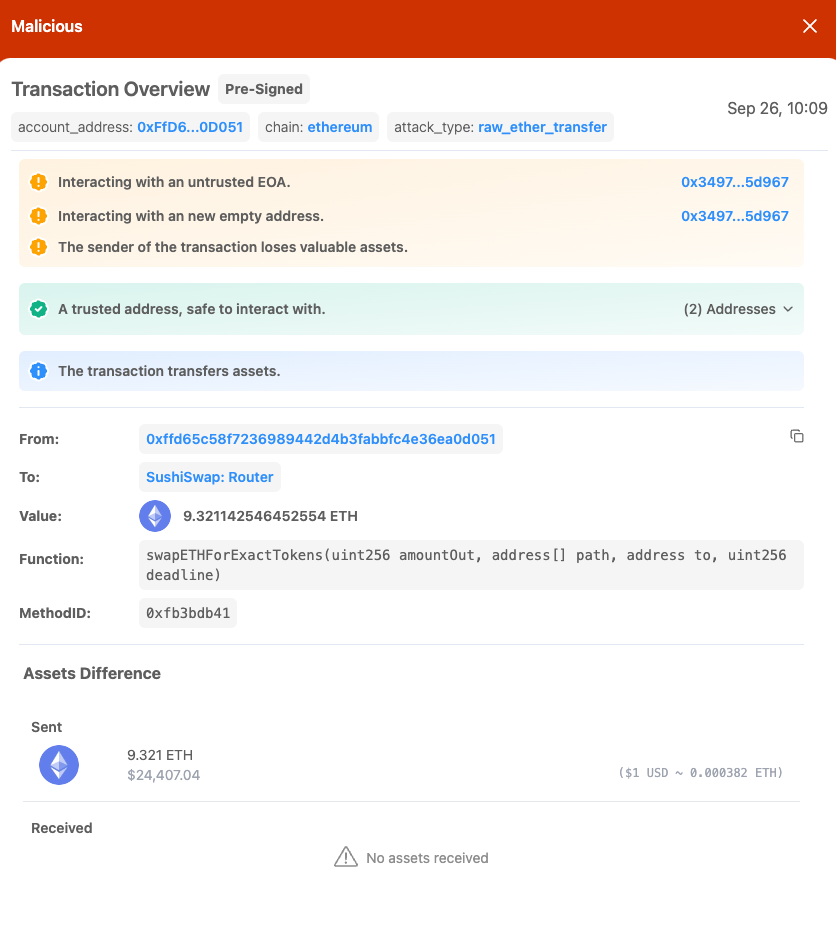This screenshot has width=836, height=940.
Task: Click the Pre-Signed badge
Action: point(264,89)
